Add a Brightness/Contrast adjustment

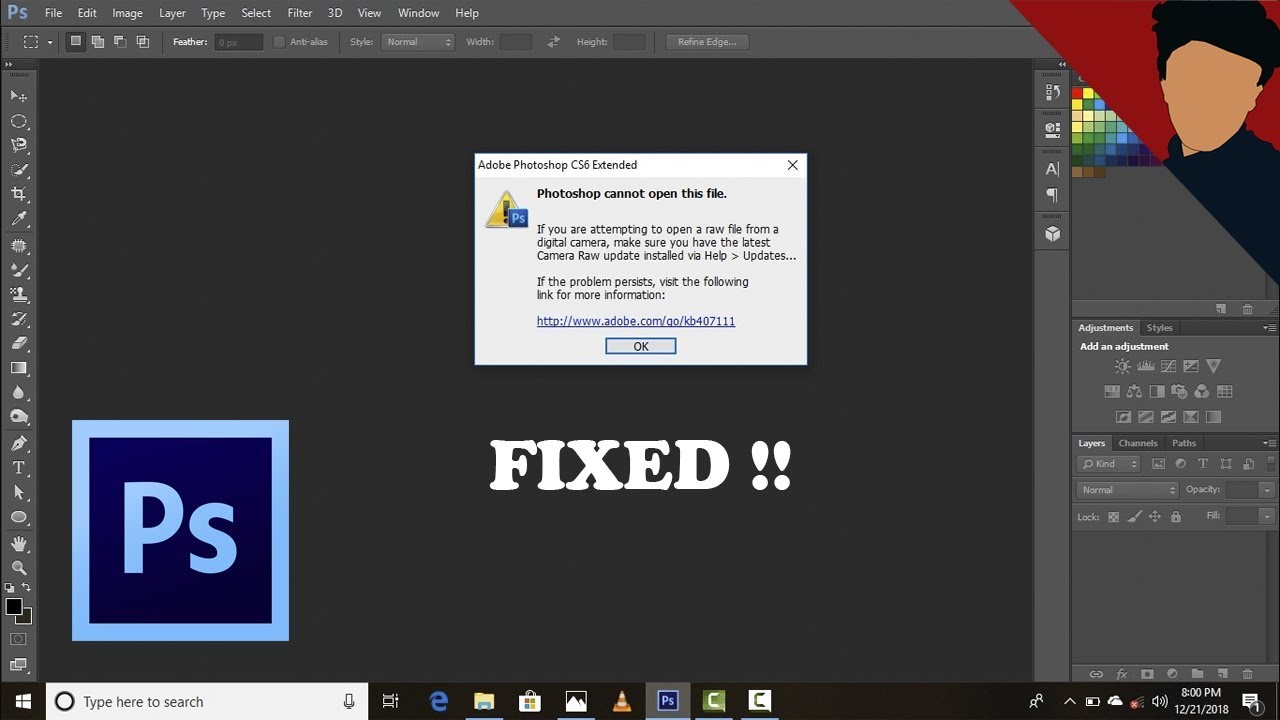(1123, 367)
